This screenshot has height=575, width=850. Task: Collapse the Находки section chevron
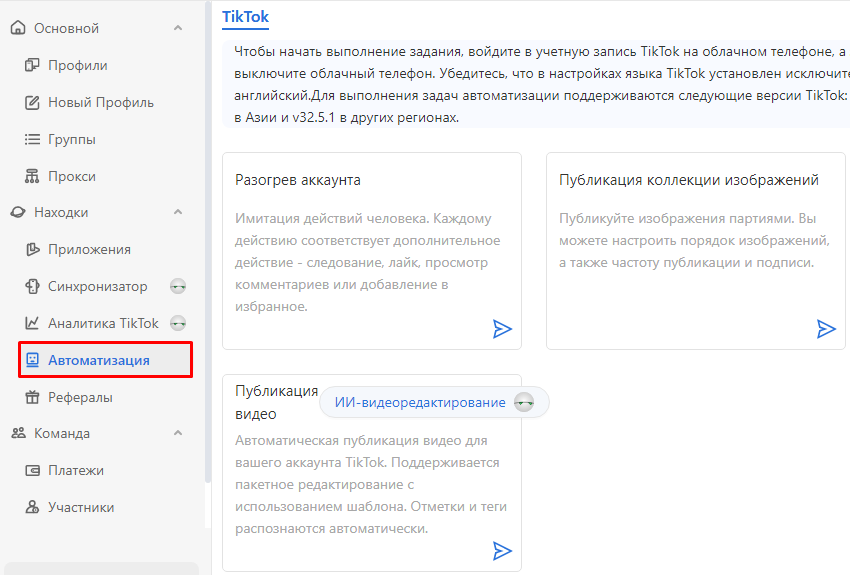[x=178, y=212]
